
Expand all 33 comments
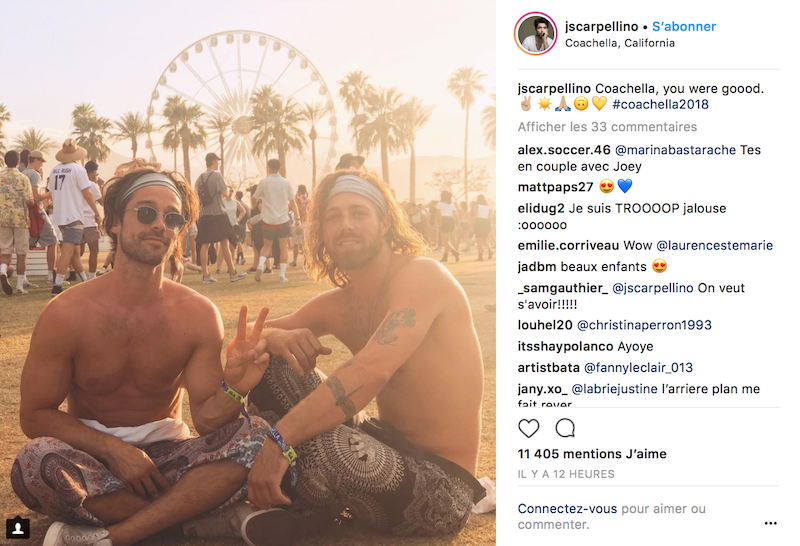[607, 127]
